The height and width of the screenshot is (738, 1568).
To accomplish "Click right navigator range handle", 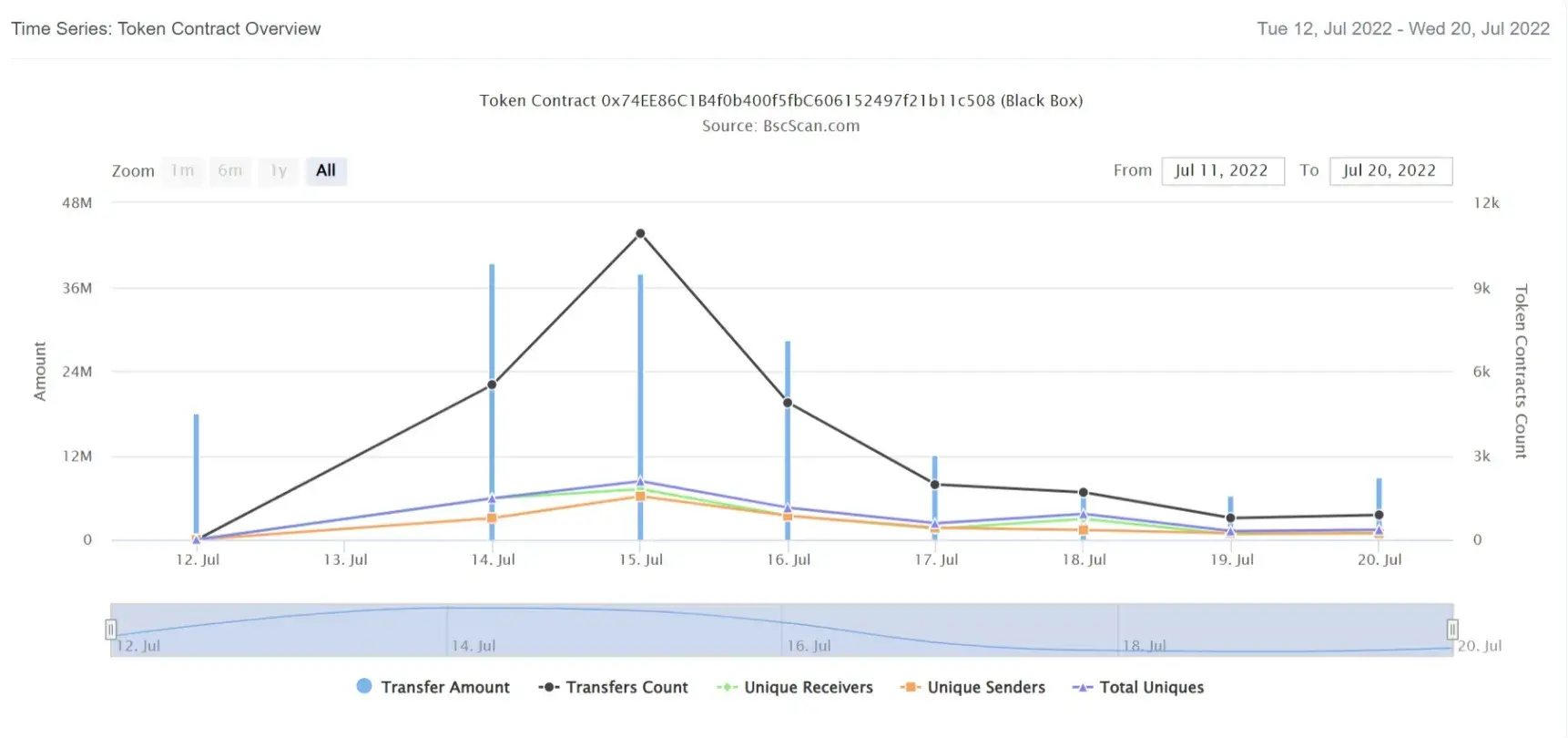I will pyautogui.click(x=1452, y=630).
